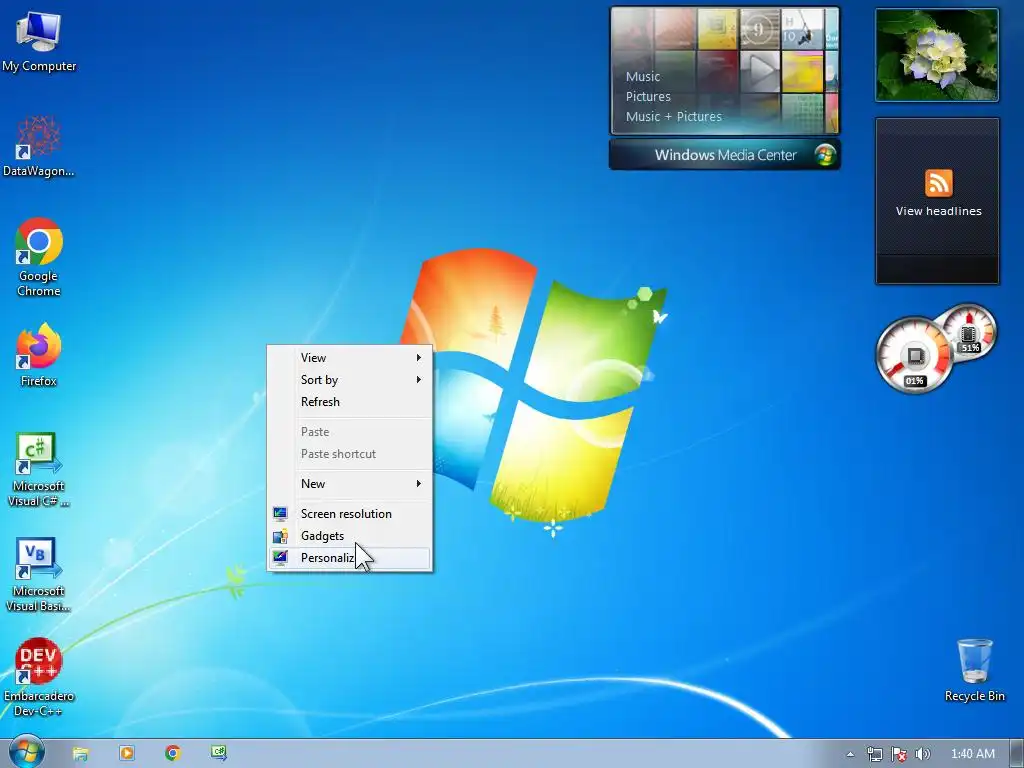Click the Screen resolution monitor icon in the menu
1024x768 pixels.
coord(280,514)
